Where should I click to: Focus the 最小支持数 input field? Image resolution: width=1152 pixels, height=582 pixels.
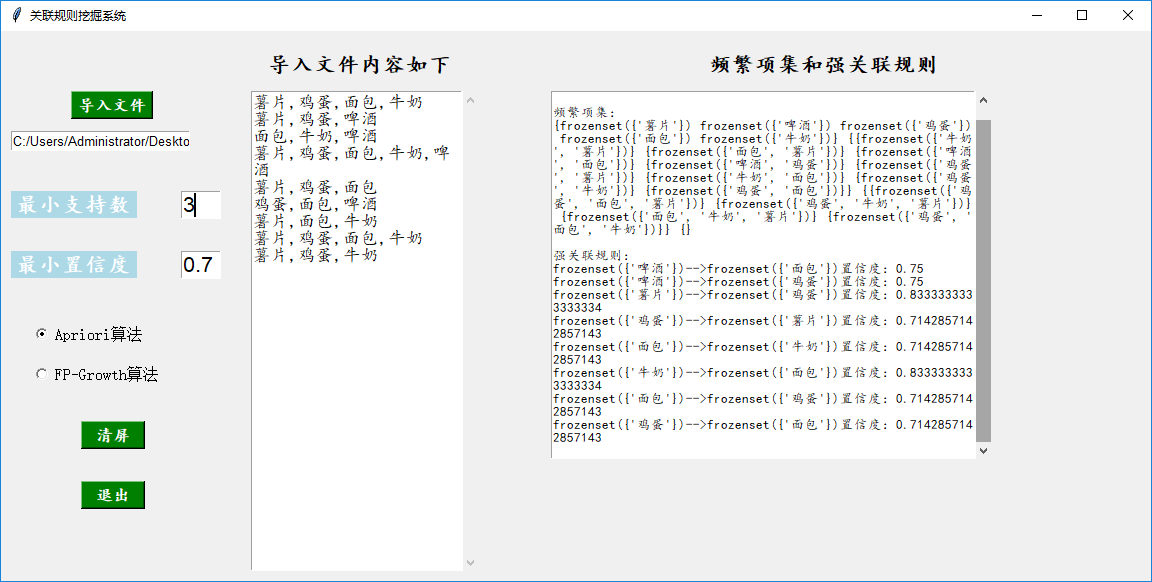click(x=201, y=204)
